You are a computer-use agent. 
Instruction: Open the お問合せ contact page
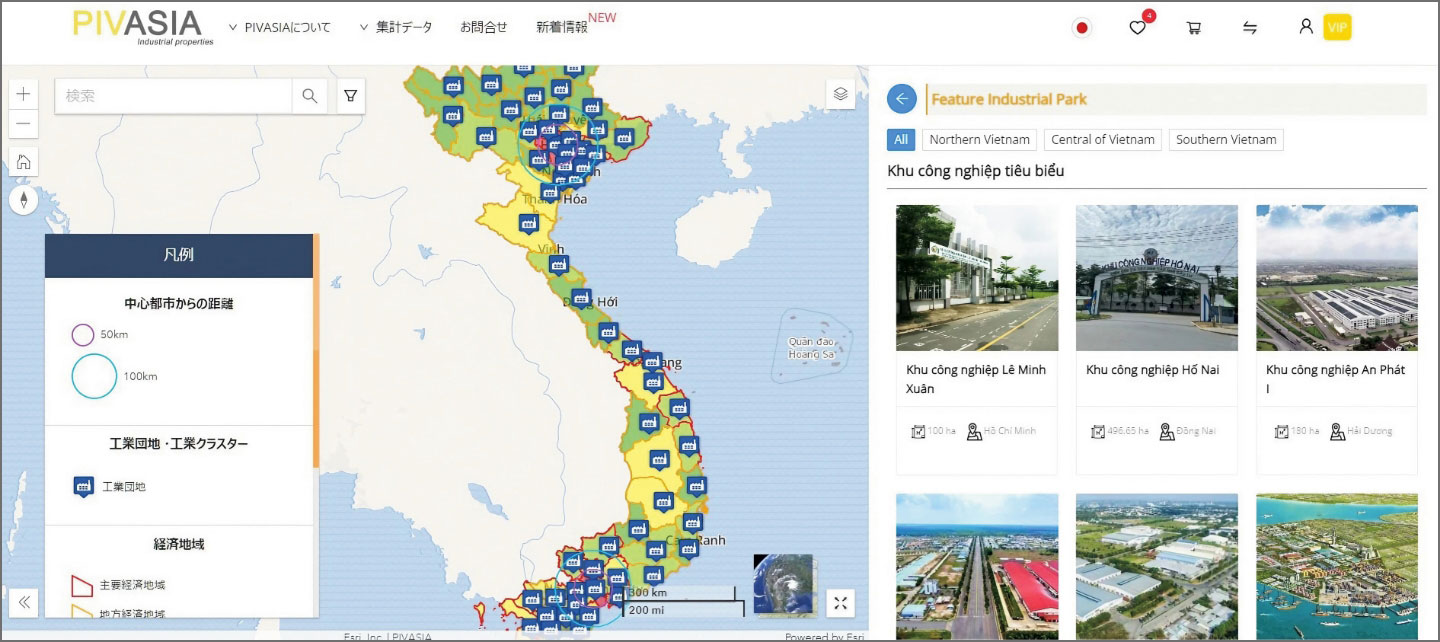484,27
